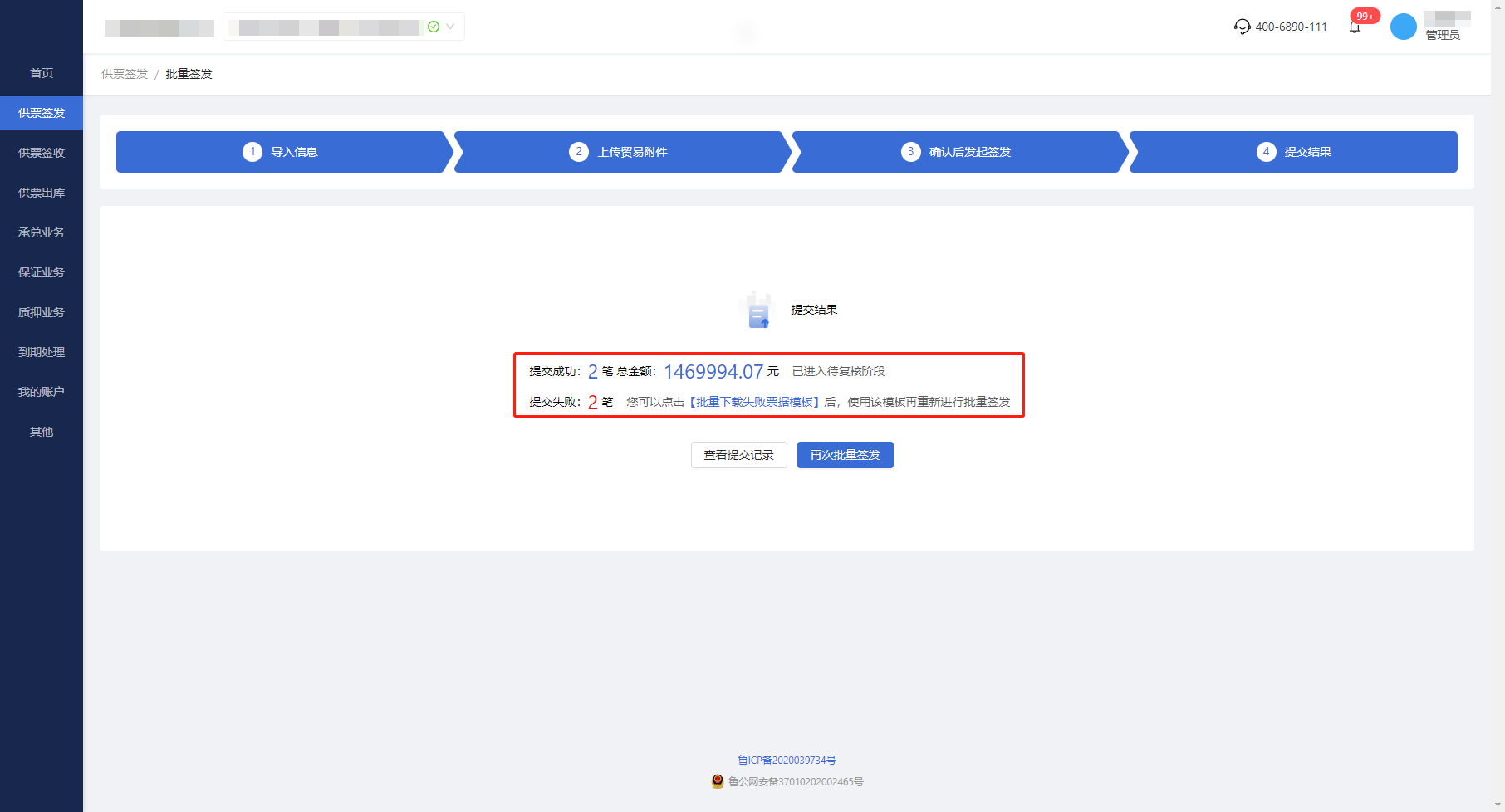Click the green verified check icon
The image size is (1505, 812).
click(434, 27)
